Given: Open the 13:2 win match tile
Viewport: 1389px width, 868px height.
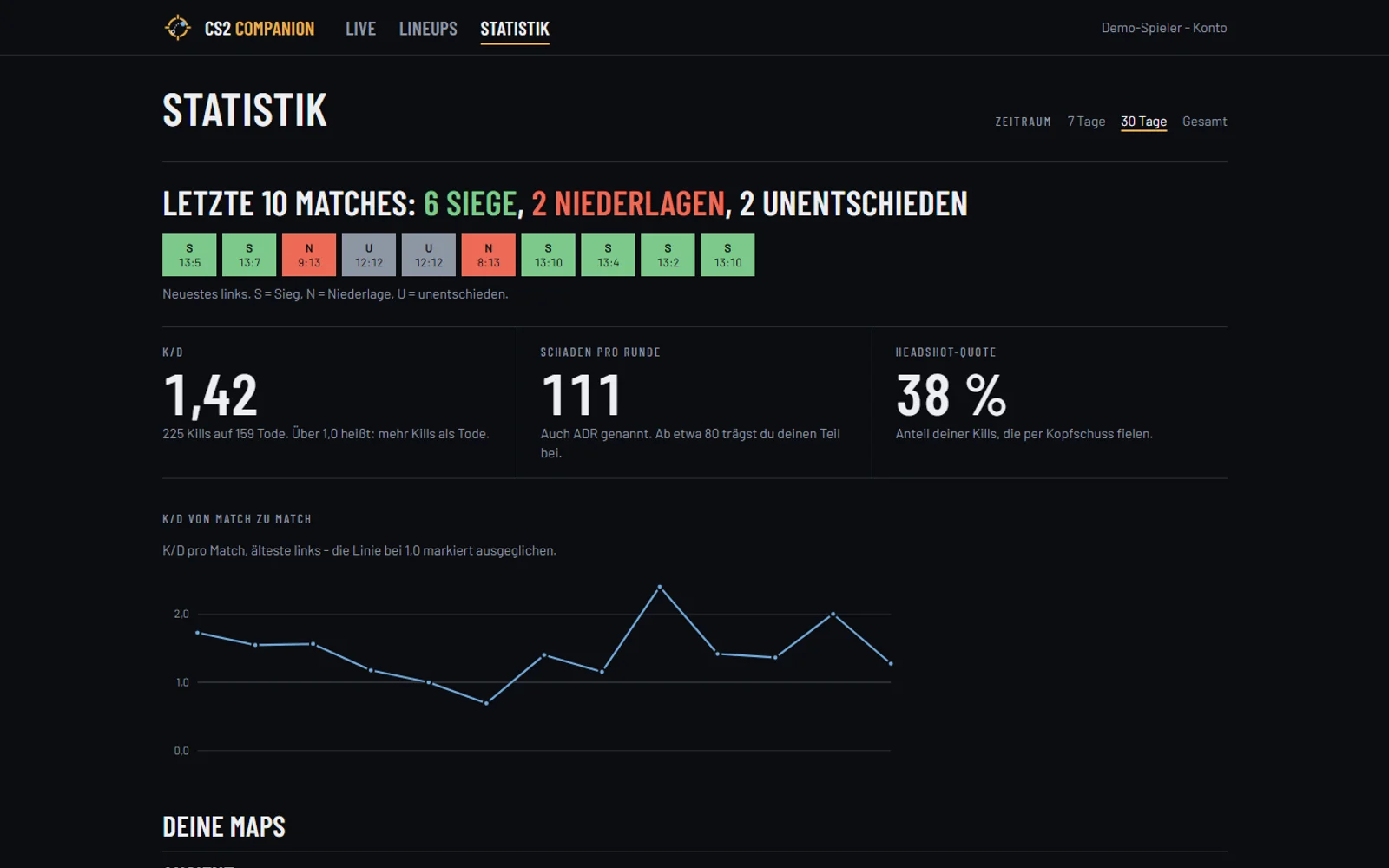Looking at the screenshot, I should point(668,255).
